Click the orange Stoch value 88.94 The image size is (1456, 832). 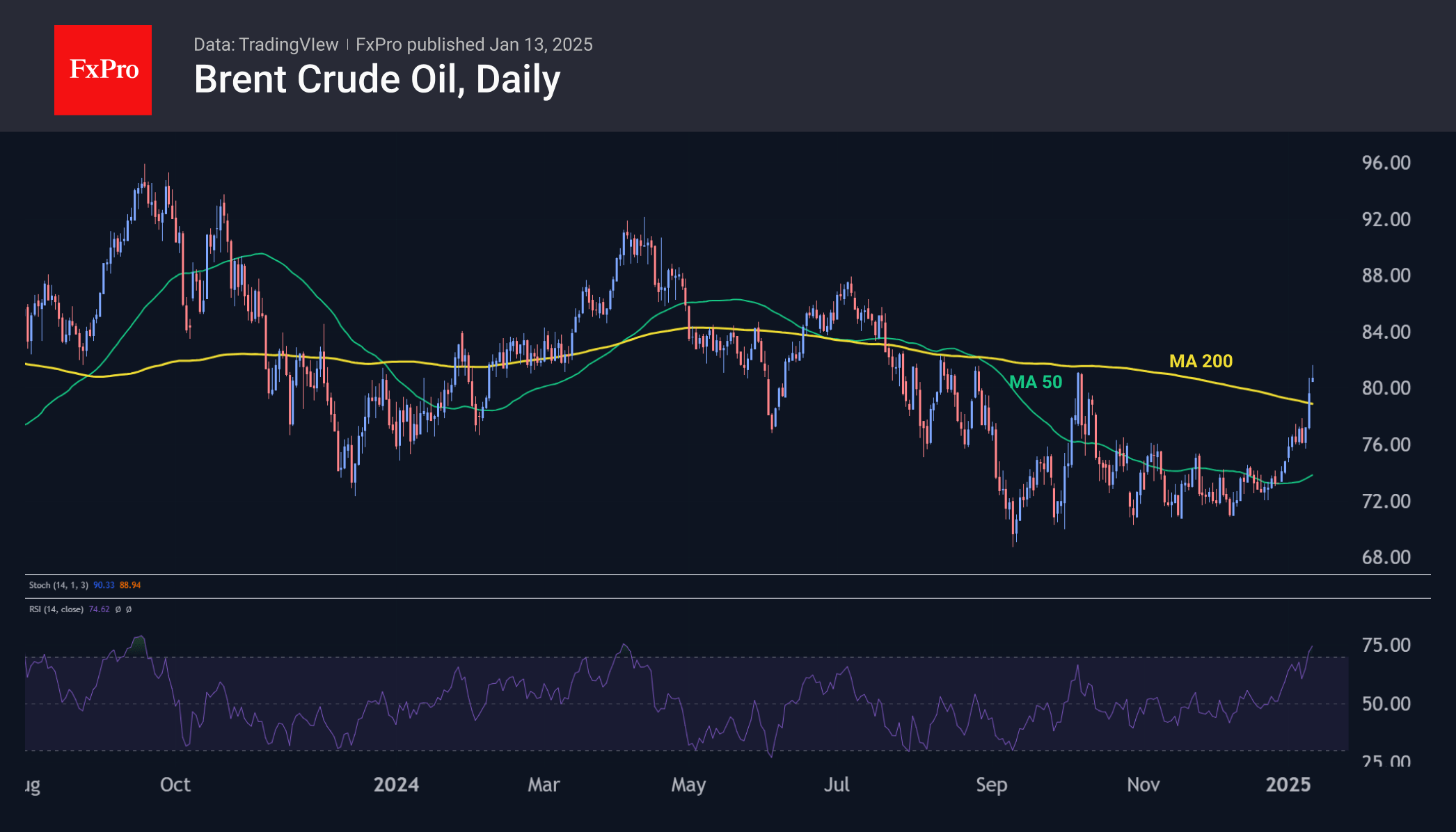pos(130,585)
